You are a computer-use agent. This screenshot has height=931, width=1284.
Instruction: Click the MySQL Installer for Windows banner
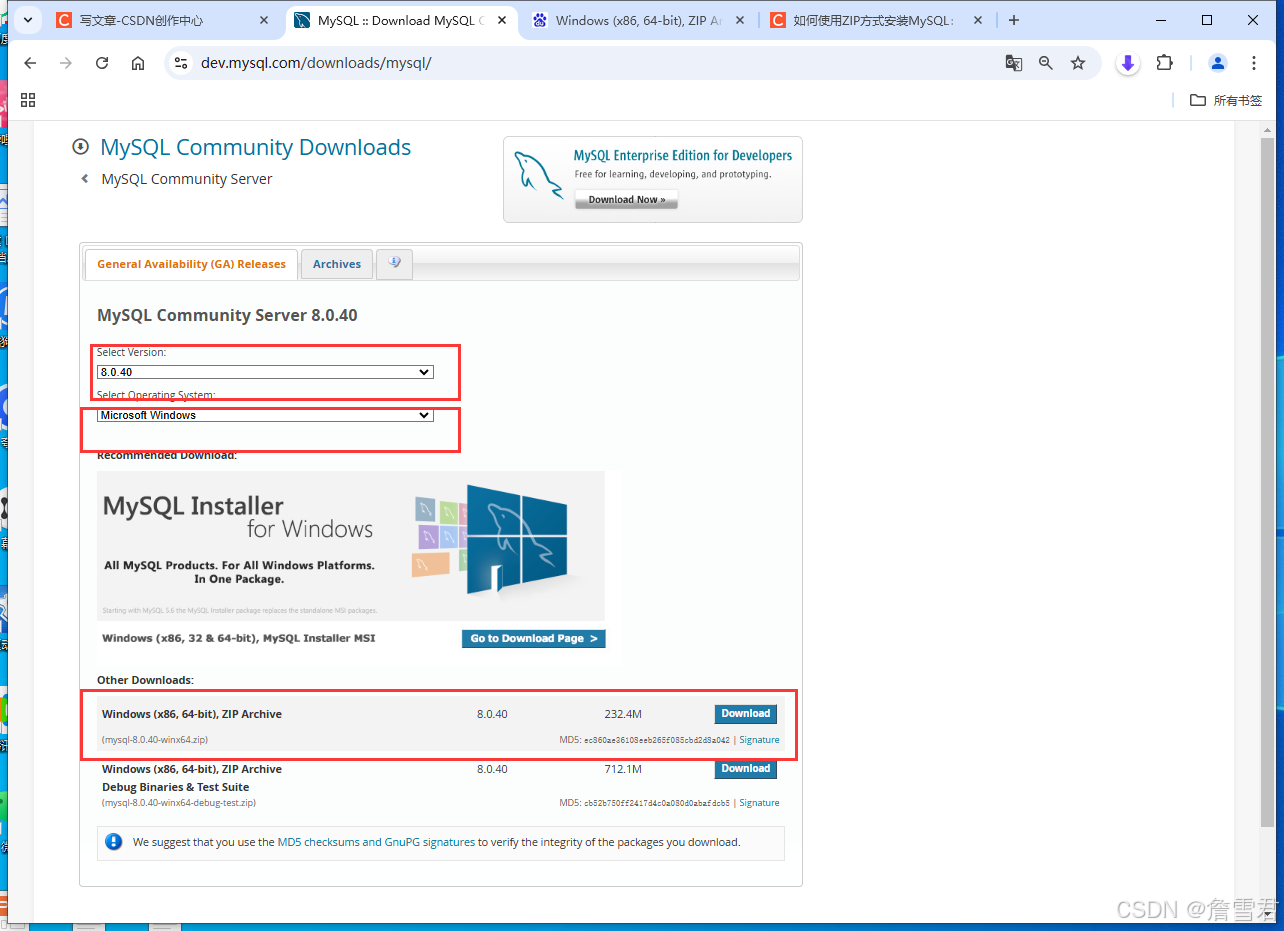(351, 546)
